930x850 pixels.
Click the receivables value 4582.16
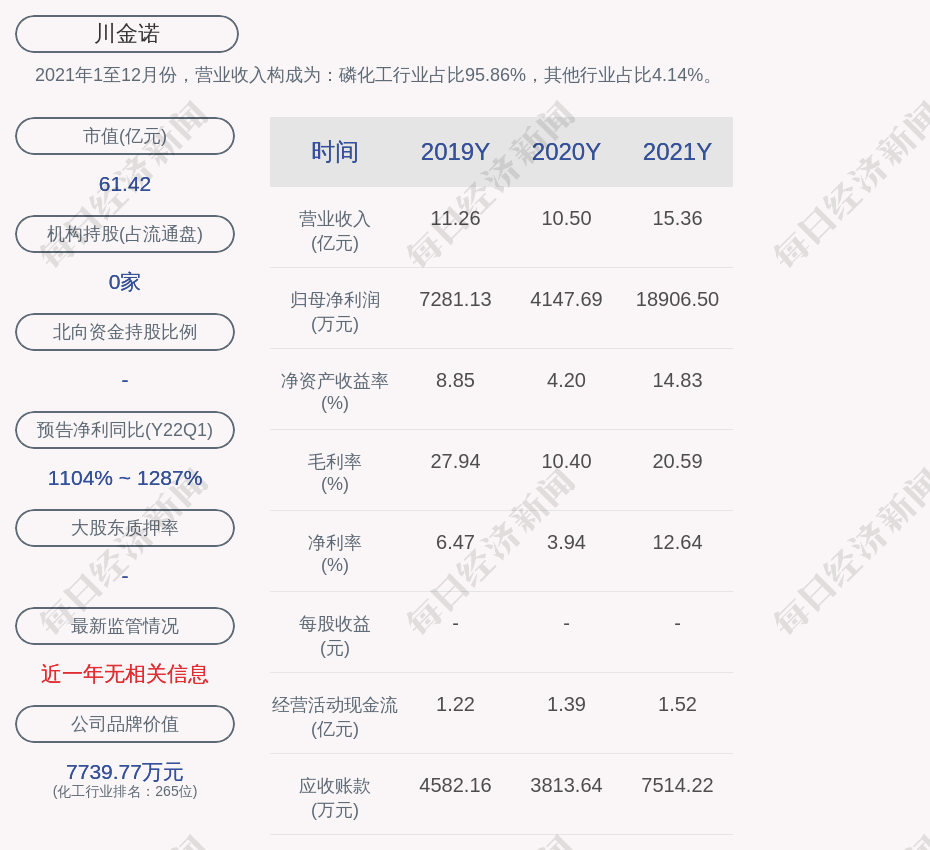[455, 785]
